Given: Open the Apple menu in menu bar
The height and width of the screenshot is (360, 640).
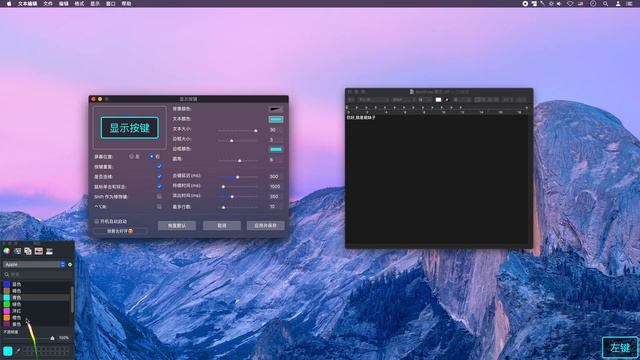Looking at the screenshot, I should pyautogui.click(x=9, y=3).
